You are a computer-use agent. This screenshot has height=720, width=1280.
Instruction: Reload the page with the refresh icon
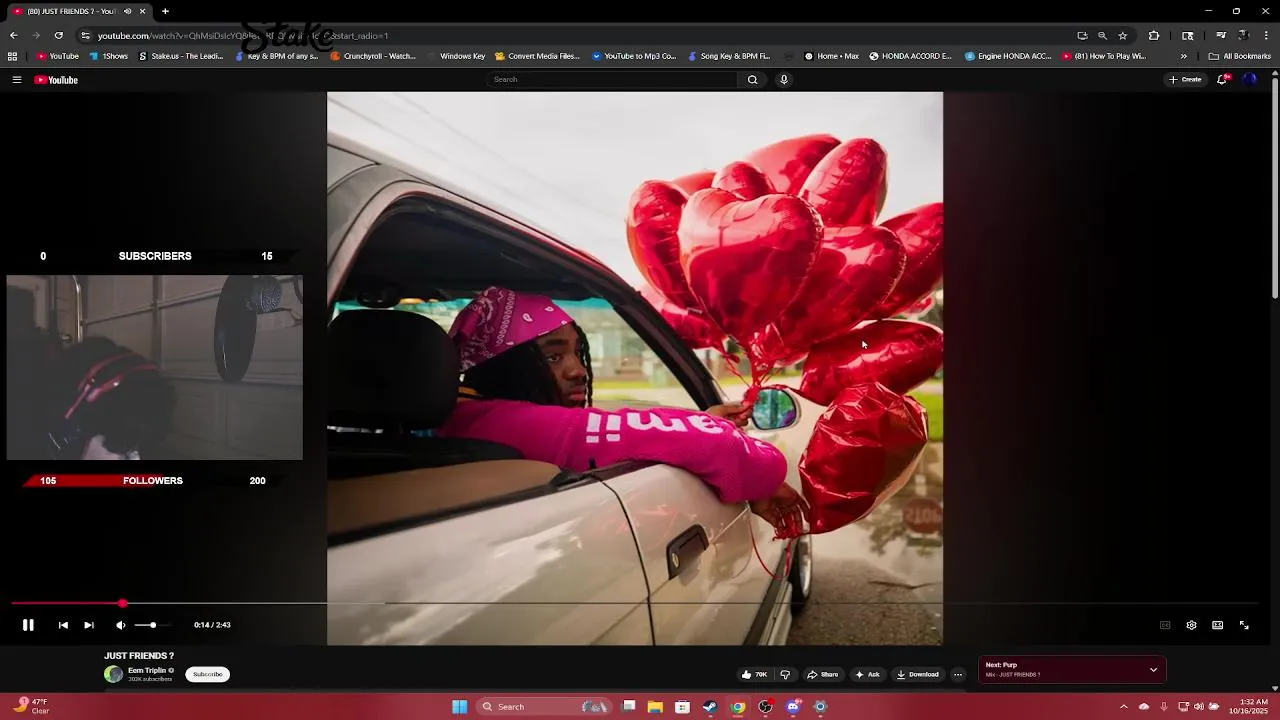(x=58, y=36)
